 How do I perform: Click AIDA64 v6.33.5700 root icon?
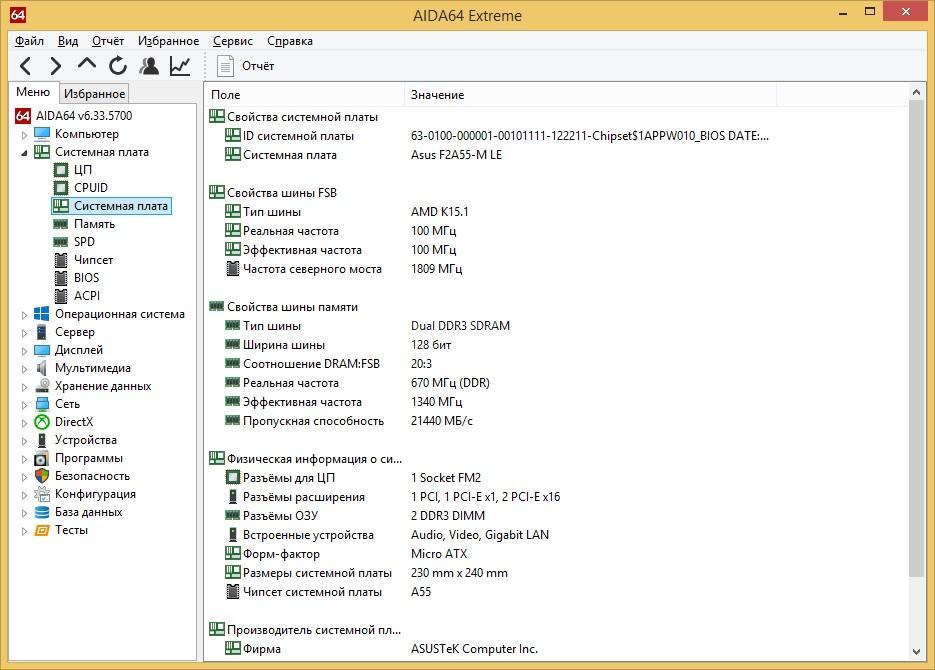23,116
